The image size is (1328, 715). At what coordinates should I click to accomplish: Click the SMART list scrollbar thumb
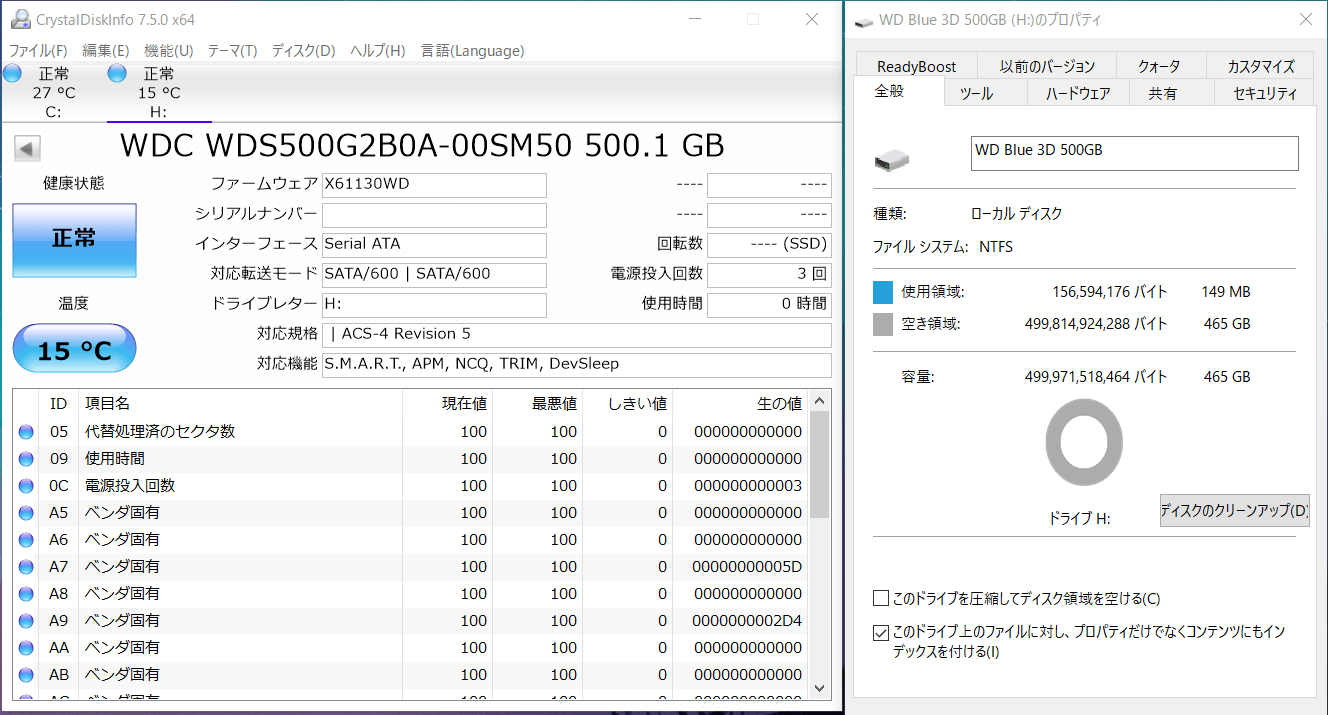coord(819,463)
